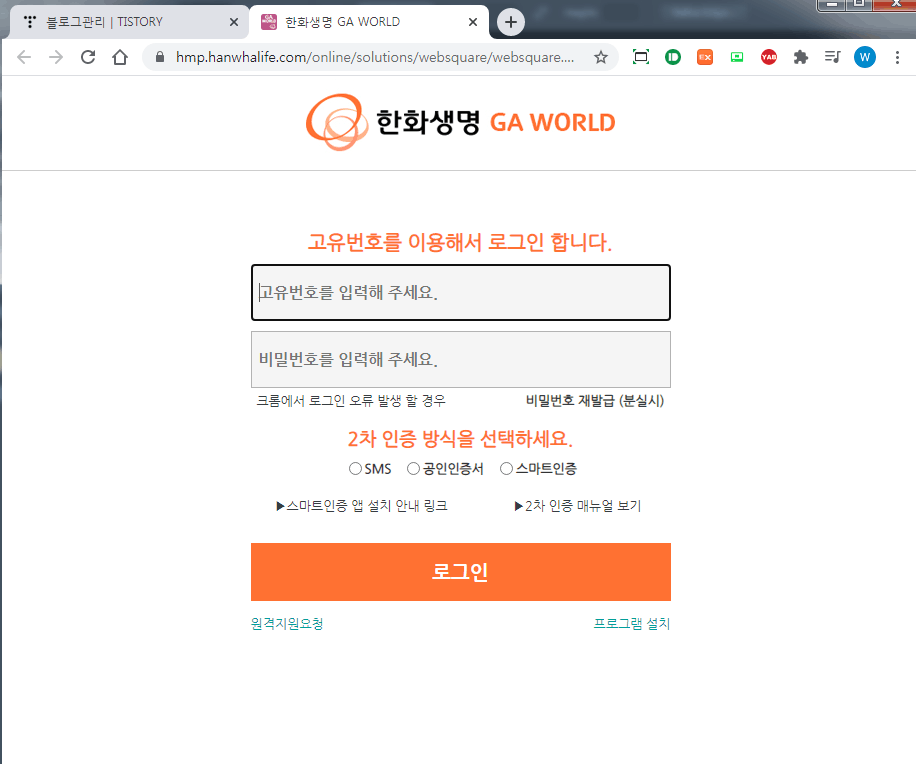This screenshot has height=764, width=916.
Task: Open the browser home page icon
Action: pos(120,57)
